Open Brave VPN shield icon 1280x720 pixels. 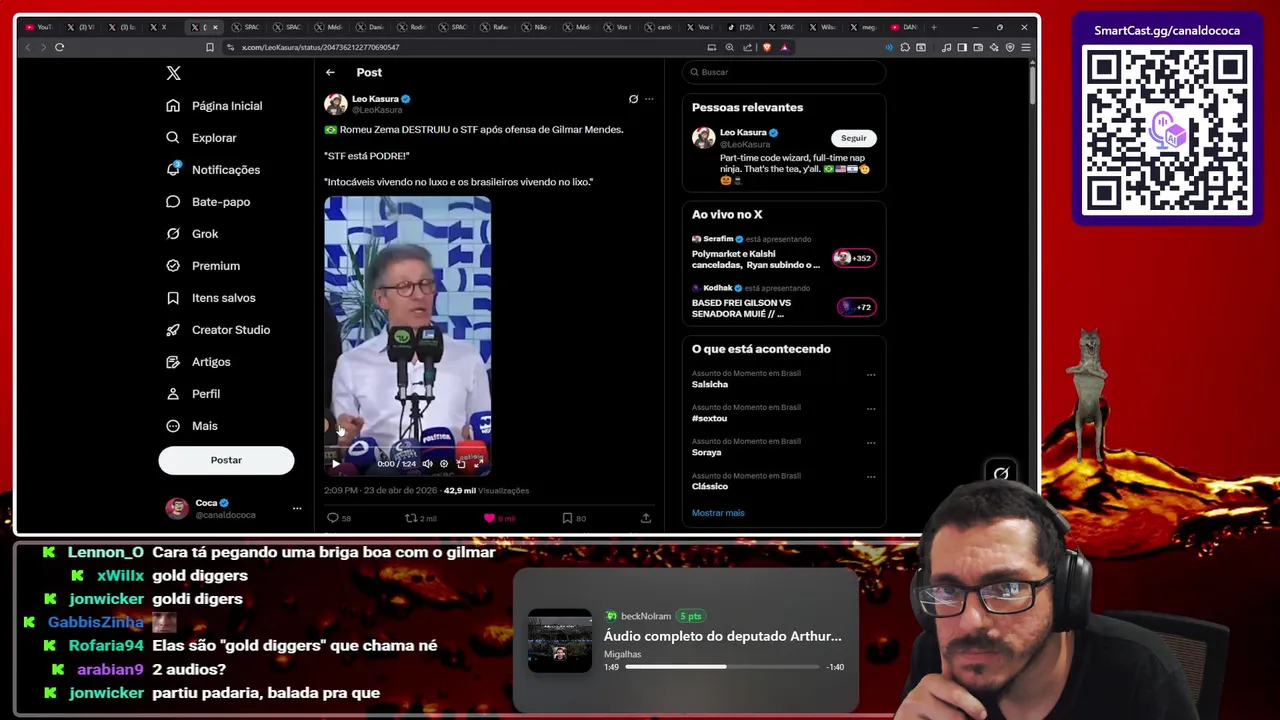click(1010, 47)
